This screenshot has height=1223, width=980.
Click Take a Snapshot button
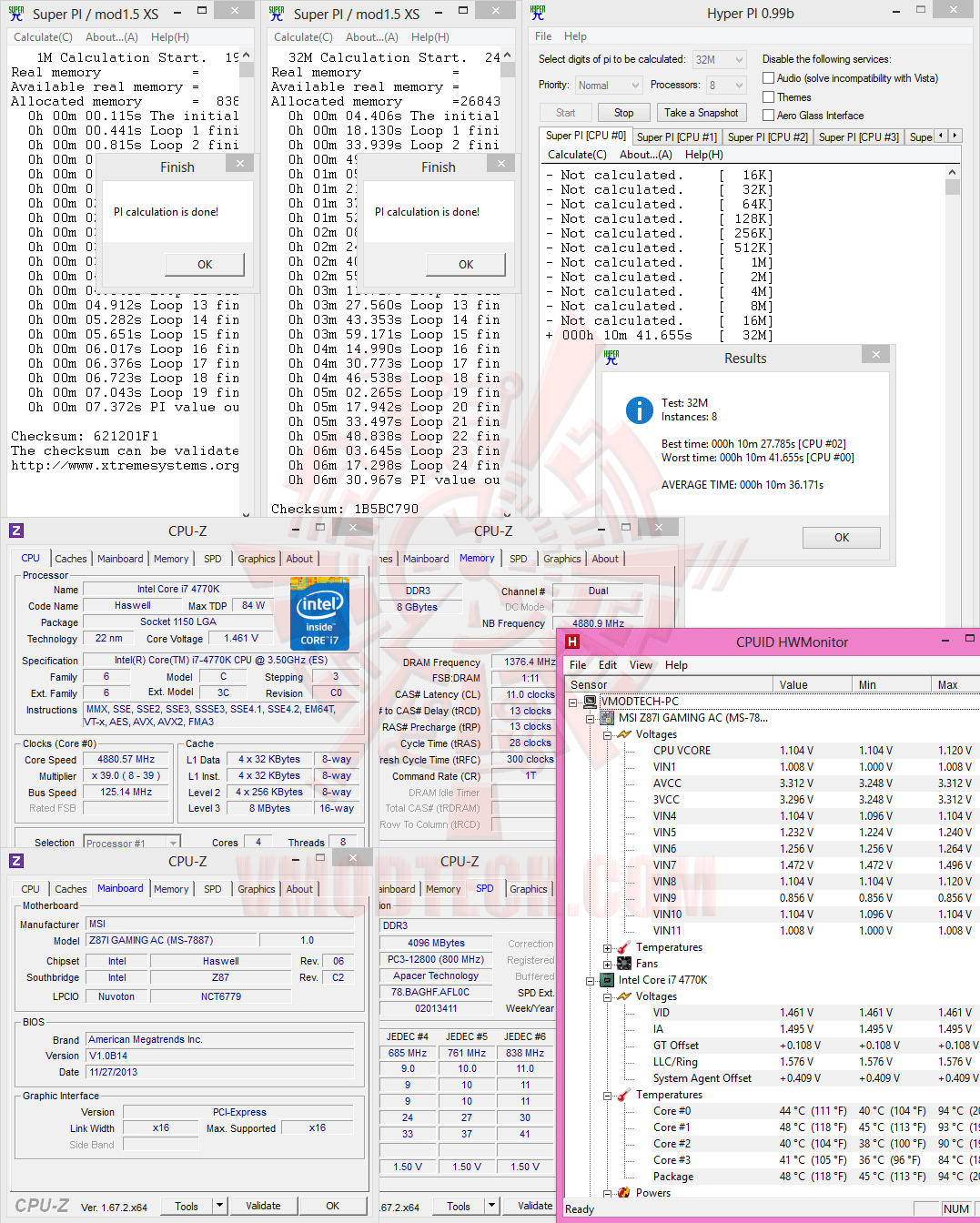[x=701, y=113]
